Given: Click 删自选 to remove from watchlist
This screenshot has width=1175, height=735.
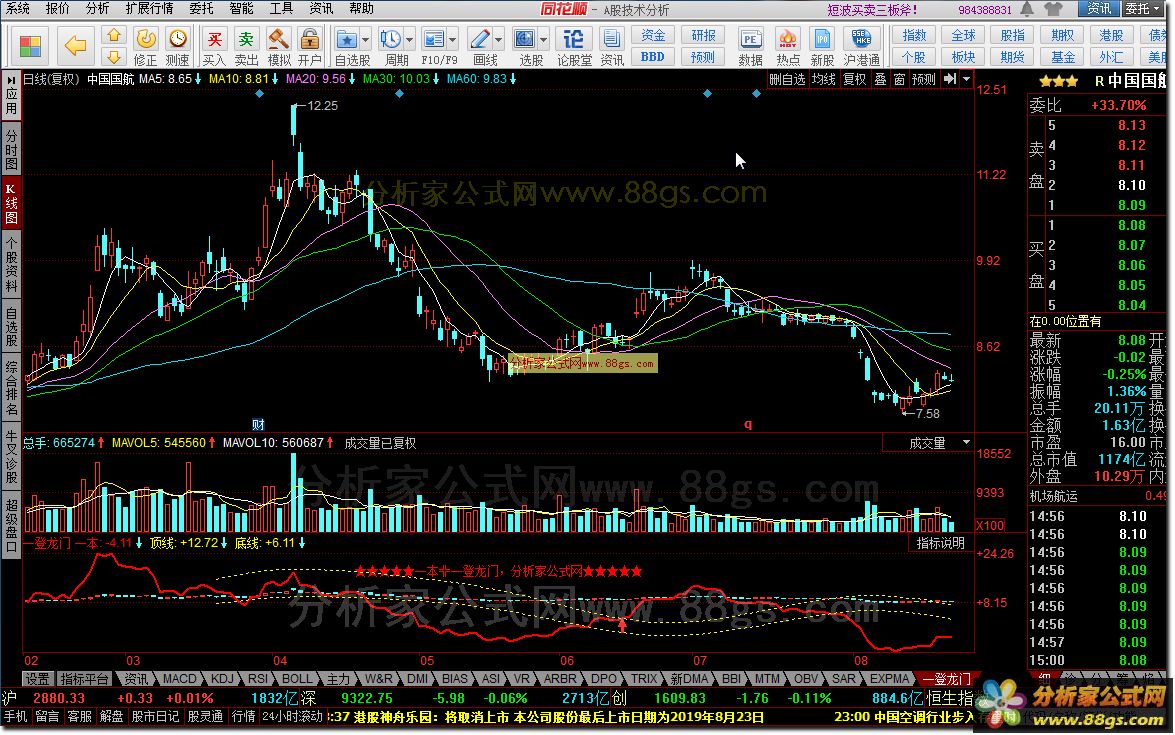Looking at the screenshot, I should tap(788, 79).
